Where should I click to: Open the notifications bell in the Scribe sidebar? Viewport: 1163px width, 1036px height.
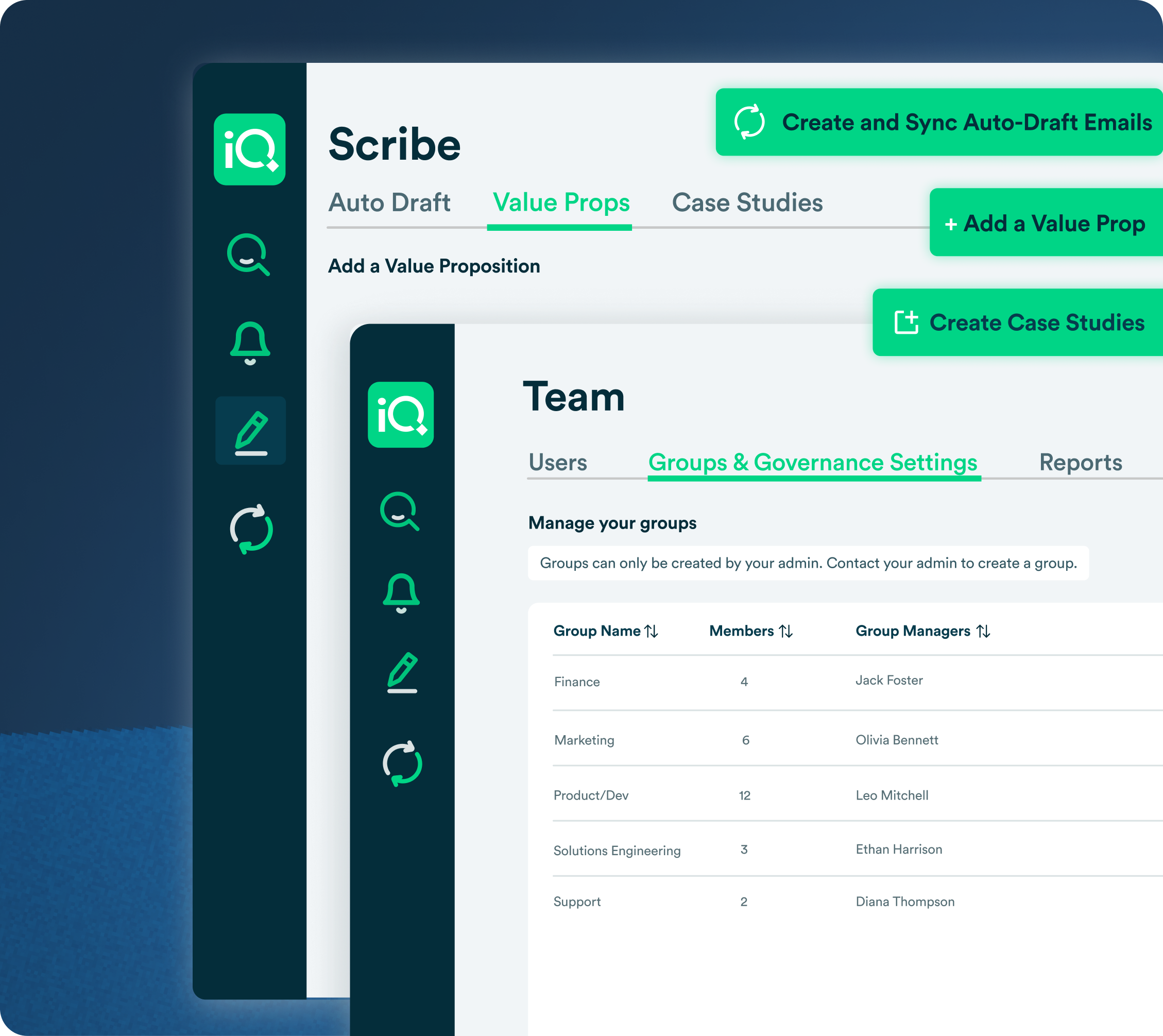pyautogui.click(x=250, y=343)
